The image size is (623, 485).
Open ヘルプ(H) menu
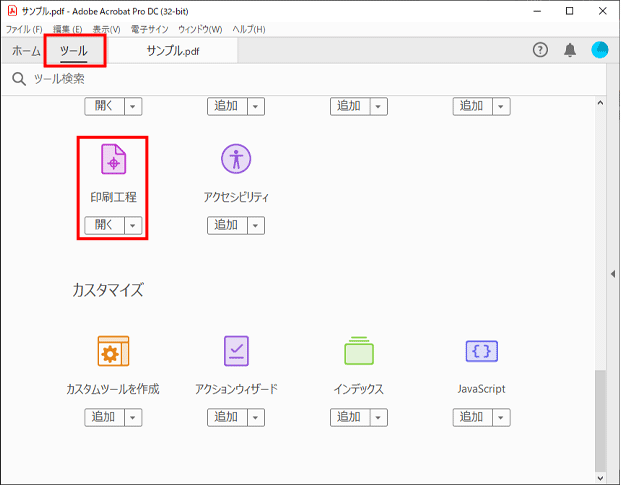tap(249, 29)
